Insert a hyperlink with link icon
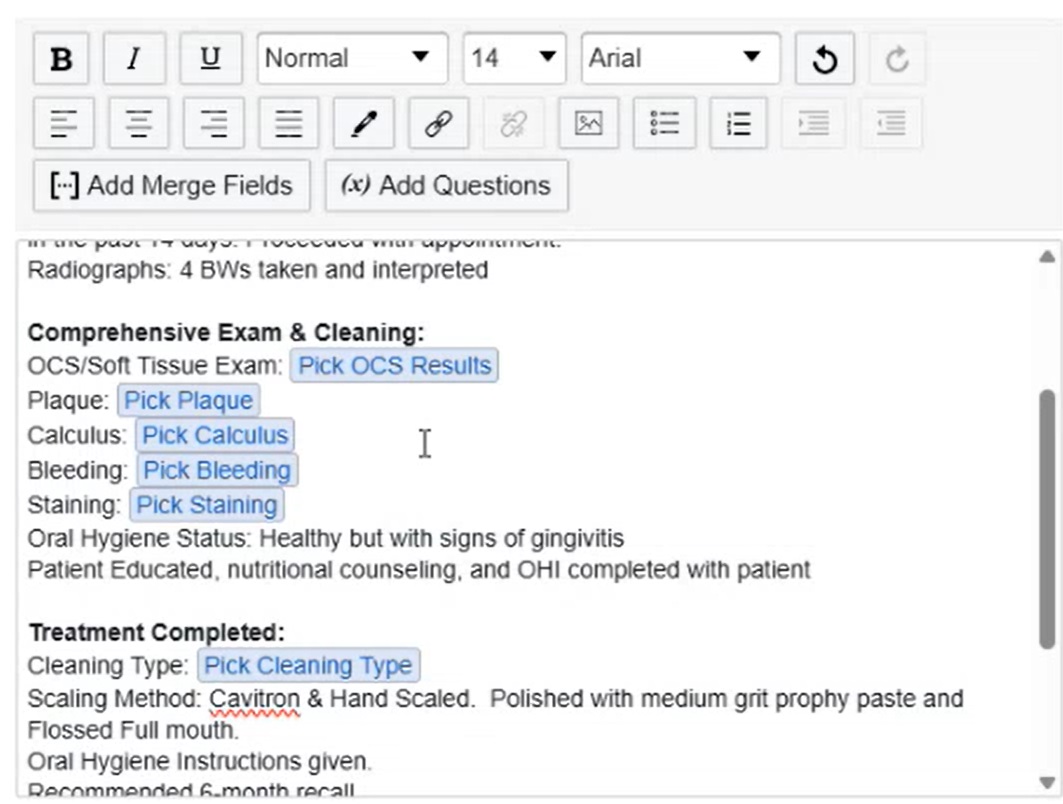 pyautogui.click(x=438, y=124)
